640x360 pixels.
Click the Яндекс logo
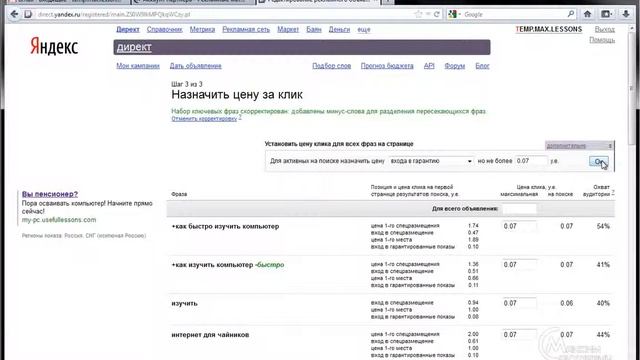point(54,46)
